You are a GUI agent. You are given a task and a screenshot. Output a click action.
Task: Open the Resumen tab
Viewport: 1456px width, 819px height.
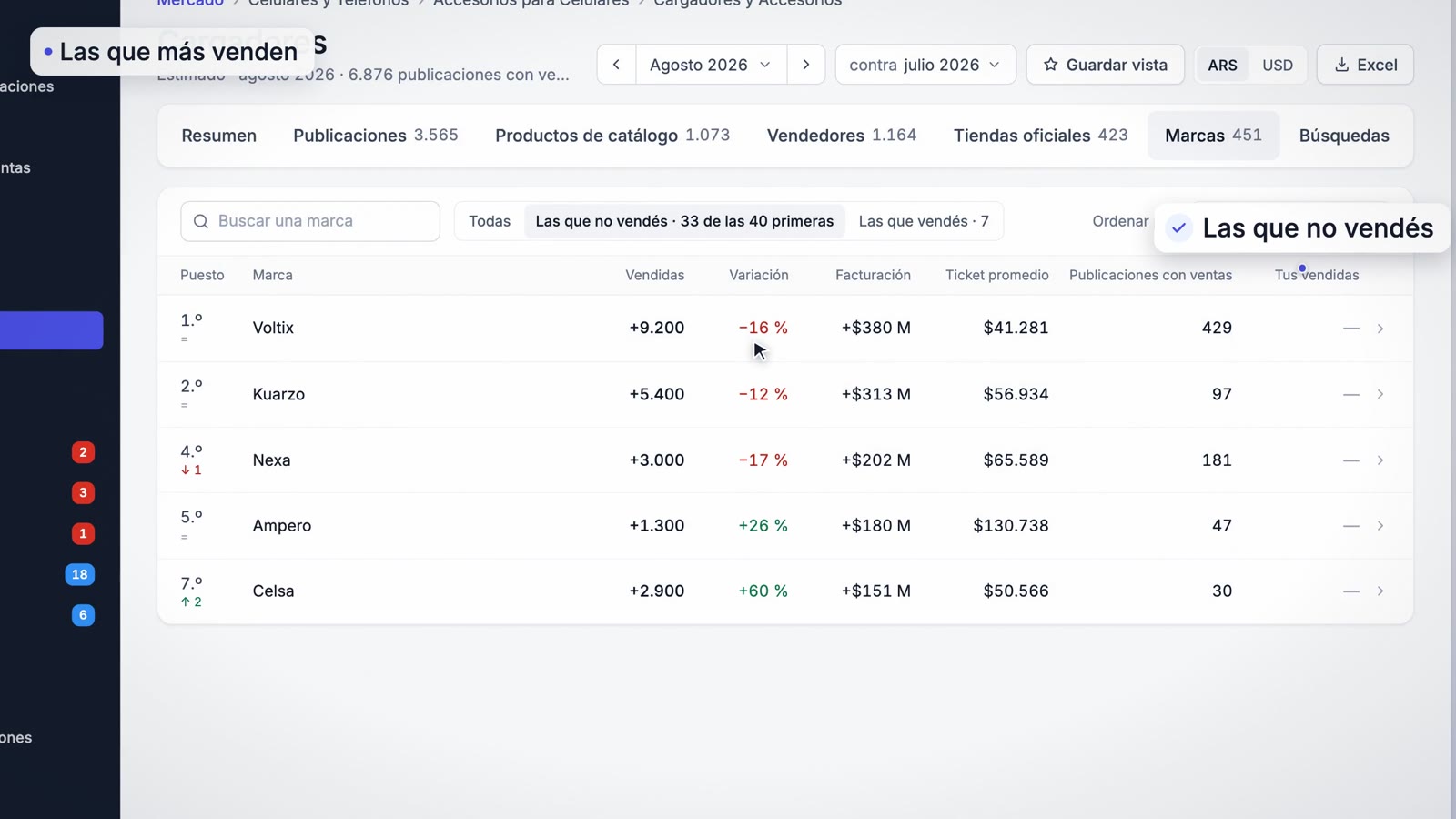pyautogui.click(x=219, y=136)
